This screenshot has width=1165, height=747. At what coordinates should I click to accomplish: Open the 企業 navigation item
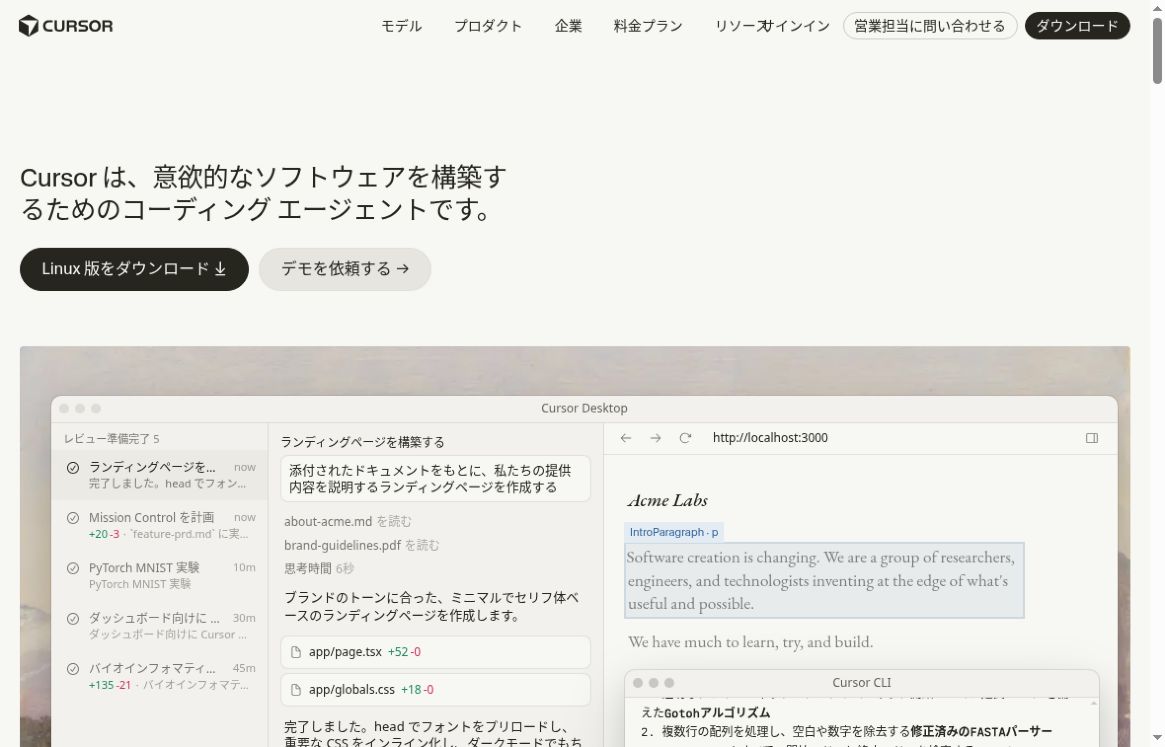pyautogui.click(x=568, y=26)
